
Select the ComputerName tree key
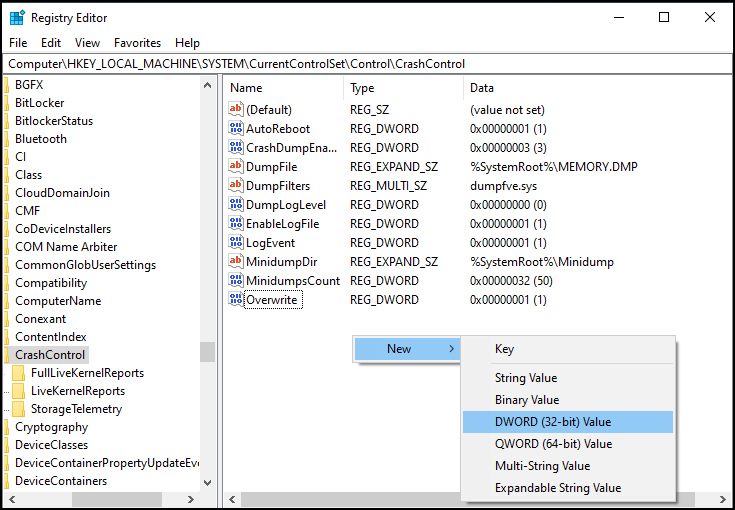click(58, 301)
